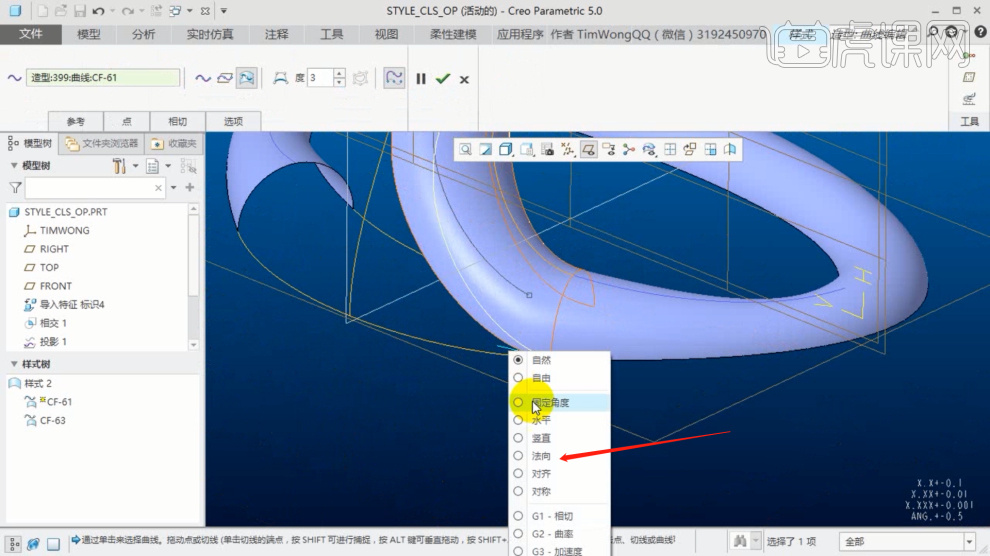Select the 自由 (Free) radio option
This screenshot has width=990, height=556.
pyautogui.click(x=518, y=377)
